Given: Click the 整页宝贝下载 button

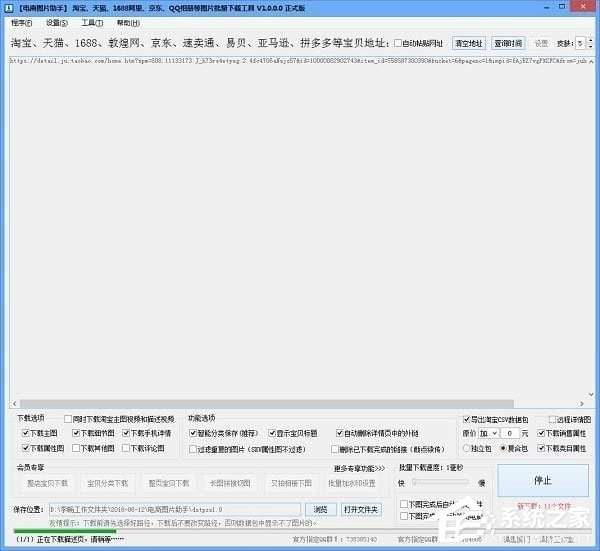Looking at the screenshot, I should 169,484.
